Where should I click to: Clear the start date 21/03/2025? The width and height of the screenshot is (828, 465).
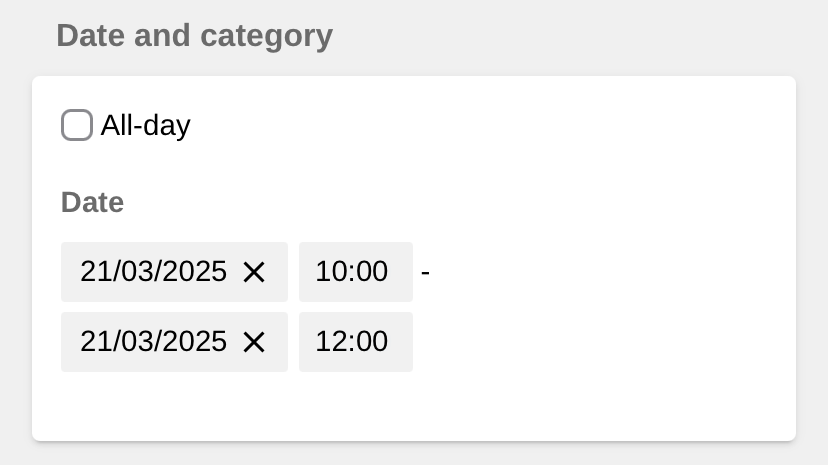254,272
